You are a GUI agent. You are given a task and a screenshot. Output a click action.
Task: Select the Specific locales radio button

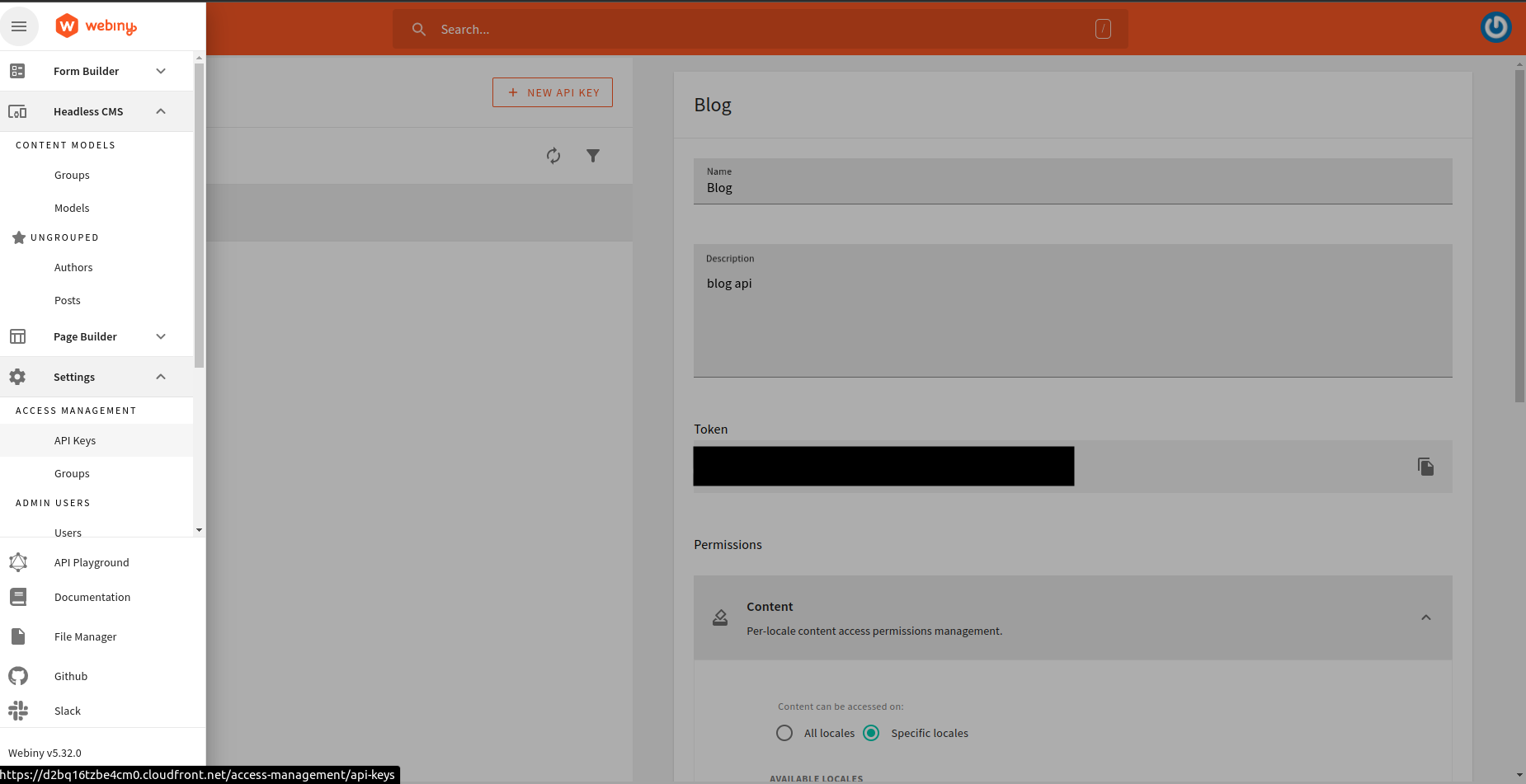871,733
